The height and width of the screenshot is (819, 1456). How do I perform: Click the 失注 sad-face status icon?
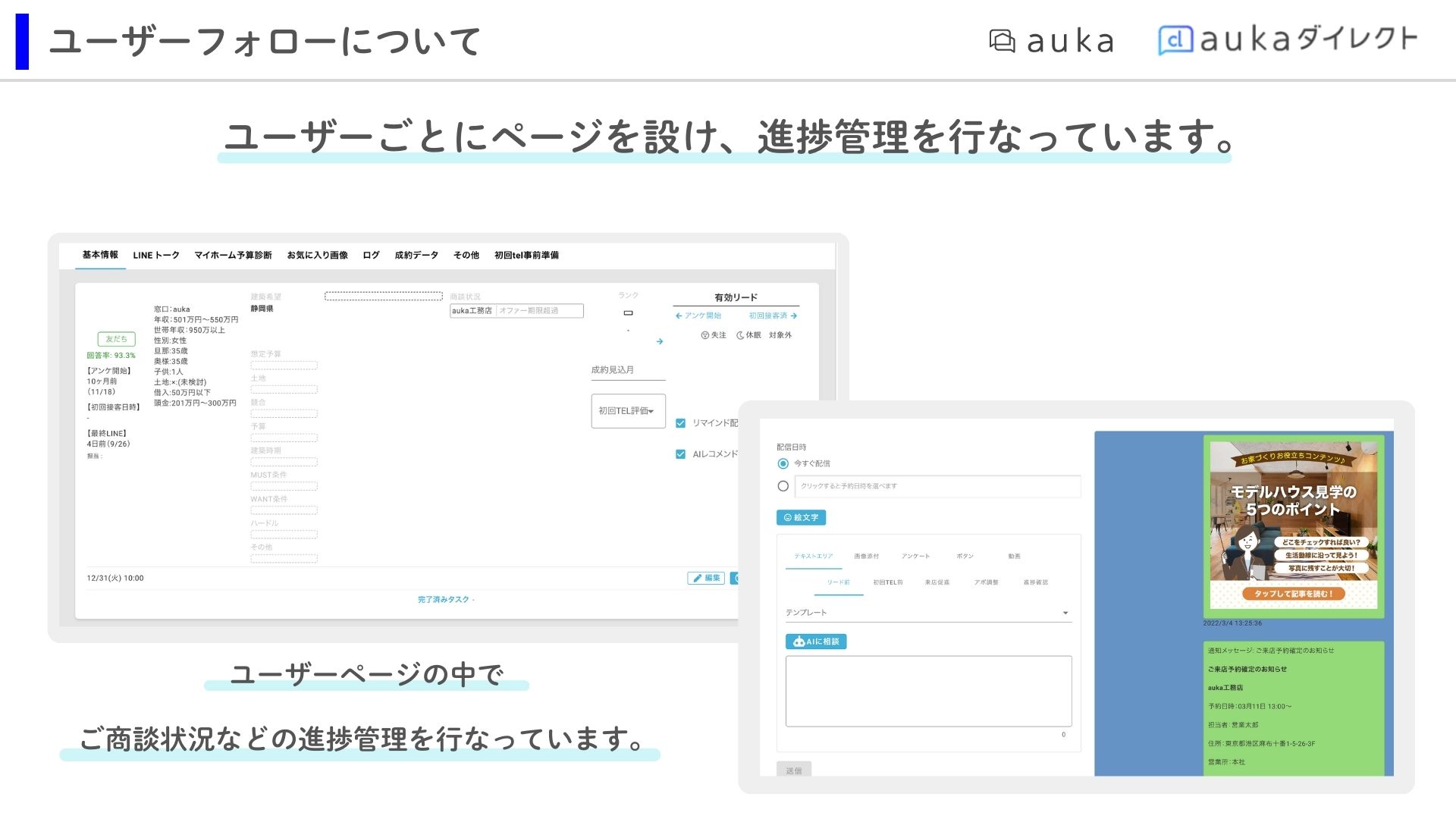(704, 335)
